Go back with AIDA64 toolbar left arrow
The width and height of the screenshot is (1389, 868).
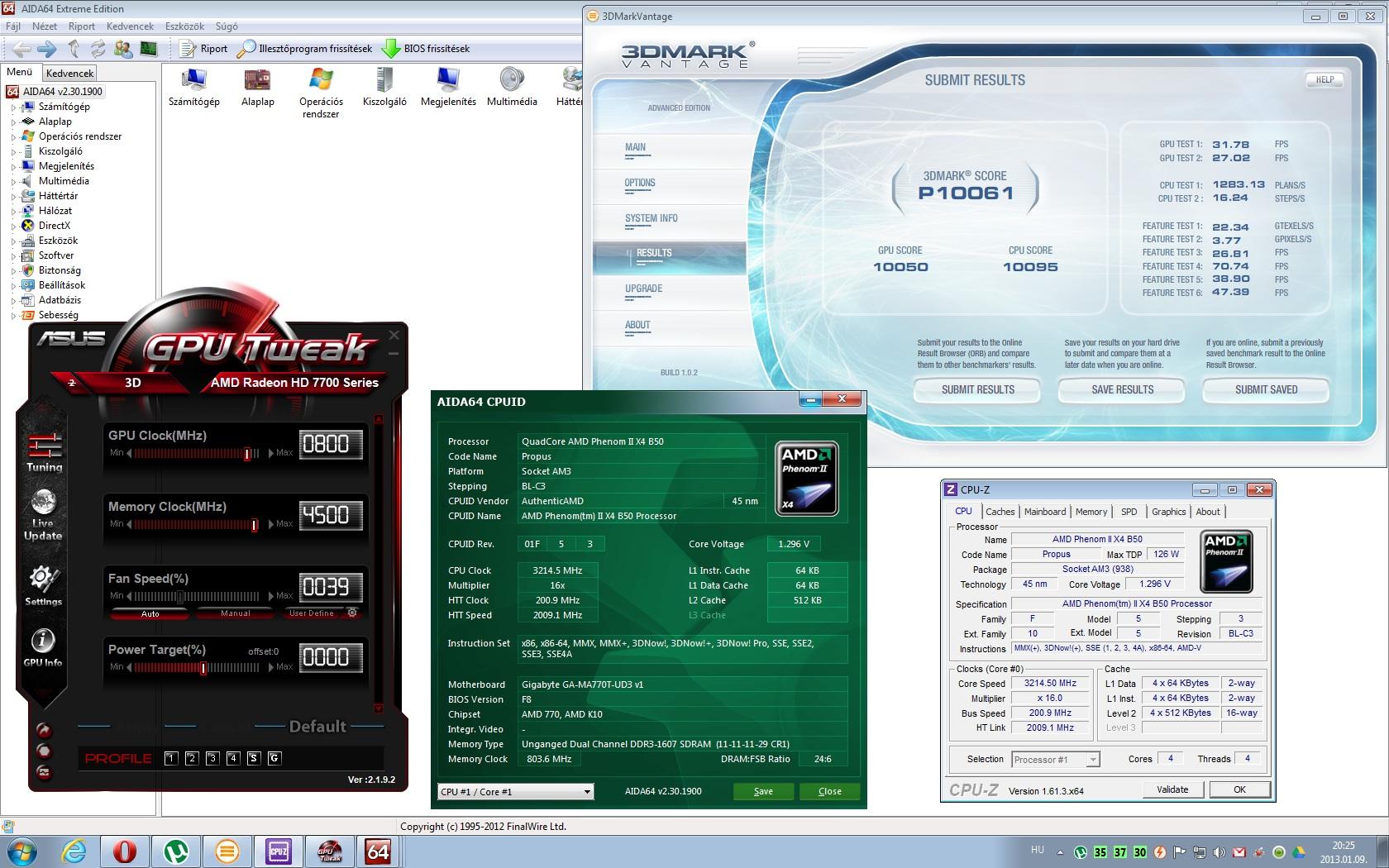pos(21,49)
